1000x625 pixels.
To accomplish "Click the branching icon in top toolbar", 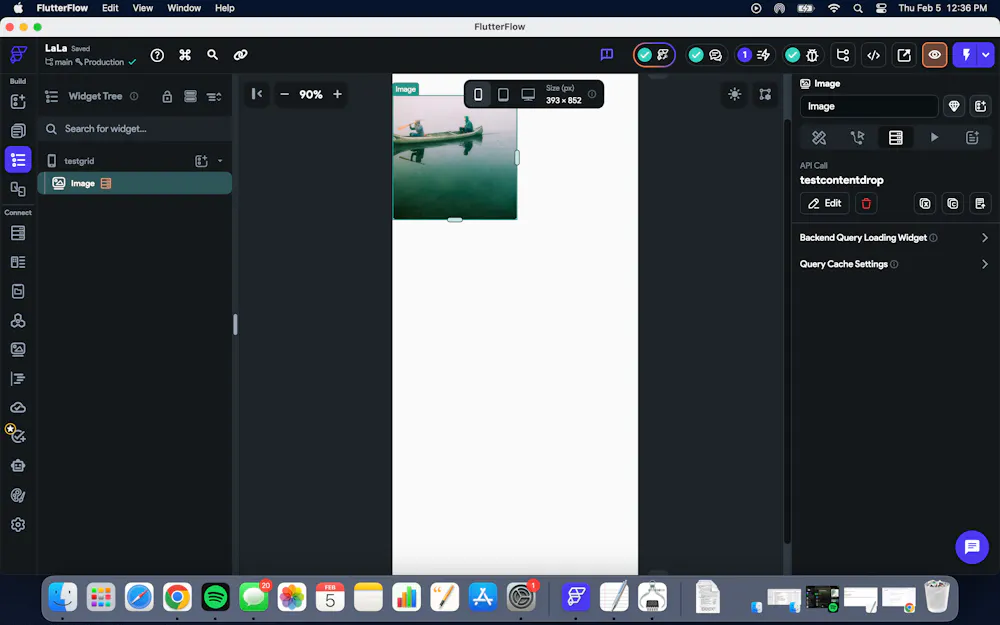I will [843, 55].
